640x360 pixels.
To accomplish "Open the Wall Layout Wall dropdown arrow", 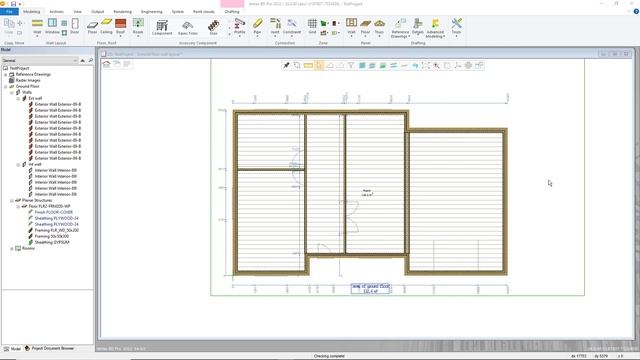I will tap(37, 36).
